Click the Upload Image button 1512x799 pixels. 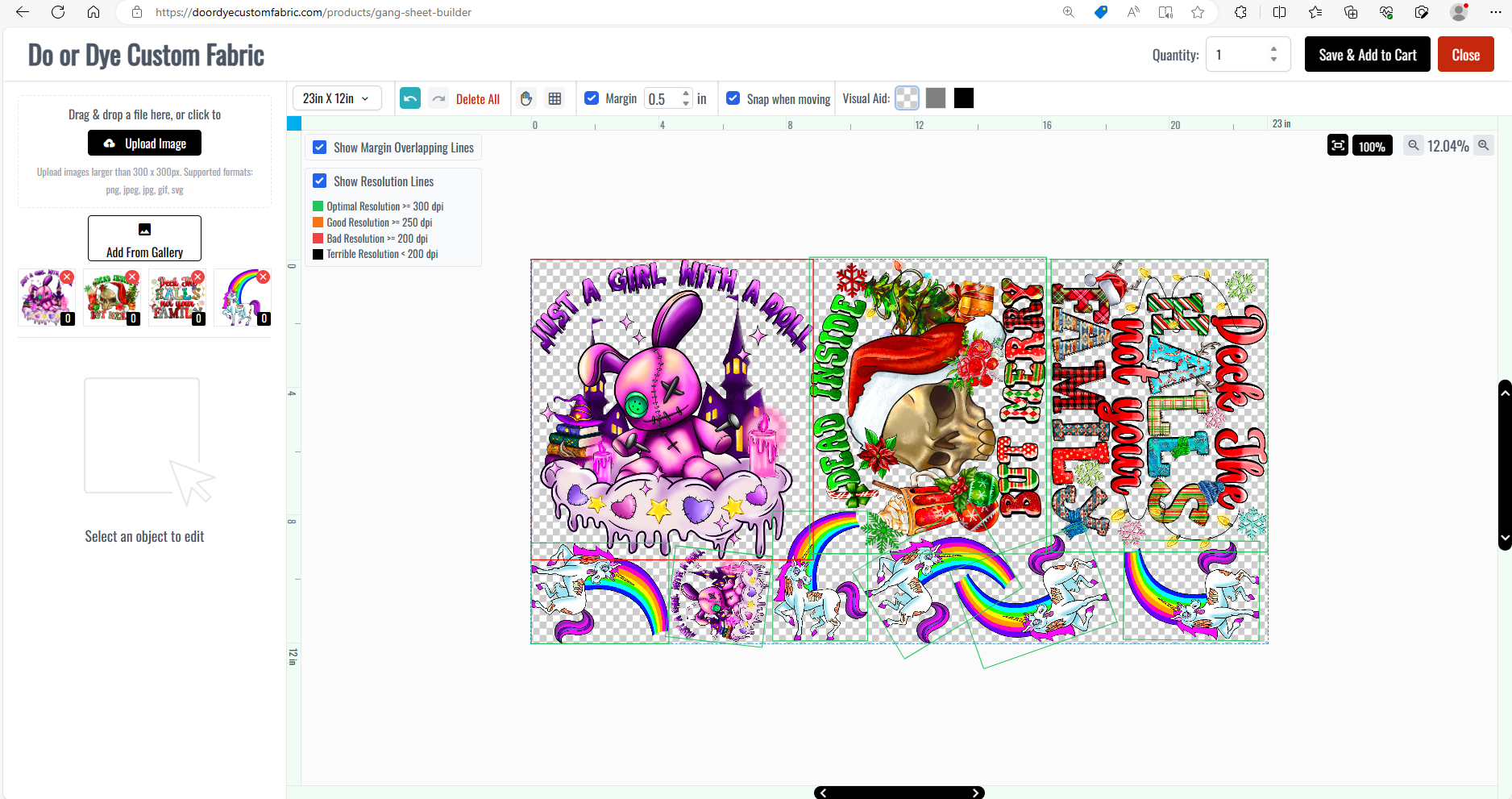(x=145, y=144)
